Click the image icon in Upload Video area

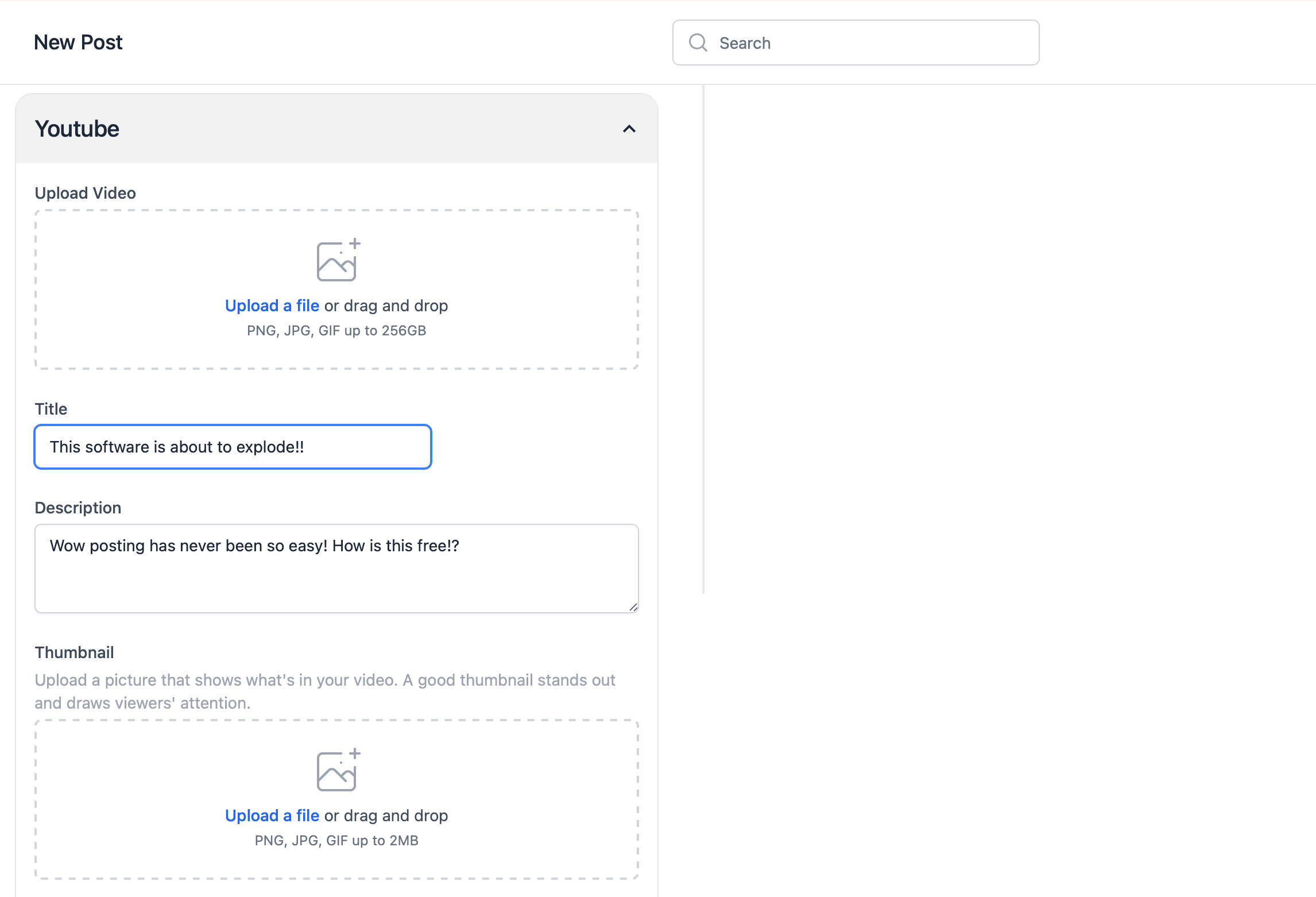pos(337,261)
